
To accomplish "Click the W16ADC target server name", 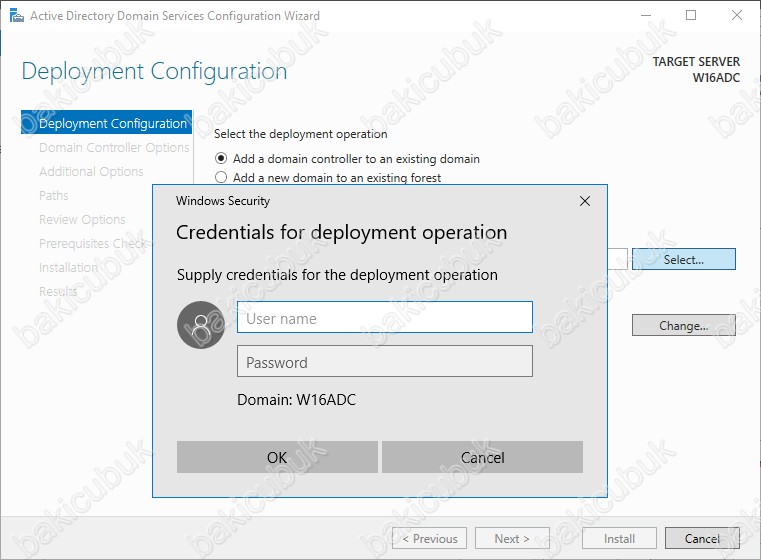I will (716, 78).
